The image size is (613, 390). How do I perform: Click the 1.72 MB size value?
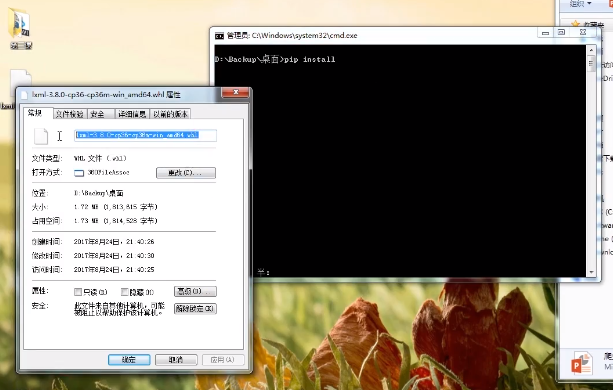(116, 207)
